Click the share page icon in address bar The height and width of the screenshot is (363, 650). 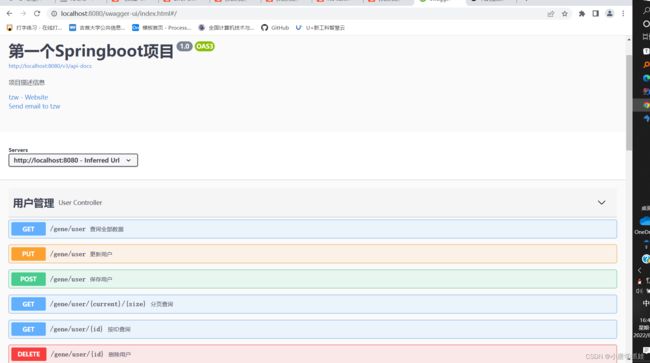(x=551, y=14)
